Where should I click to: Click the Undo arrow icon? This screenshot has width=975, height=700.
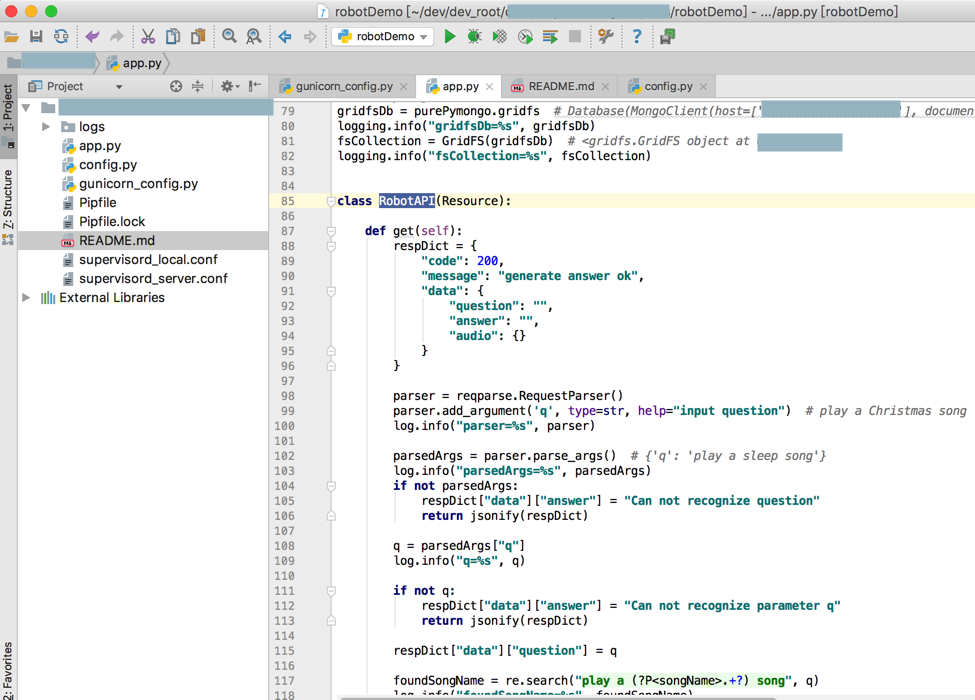92,37
